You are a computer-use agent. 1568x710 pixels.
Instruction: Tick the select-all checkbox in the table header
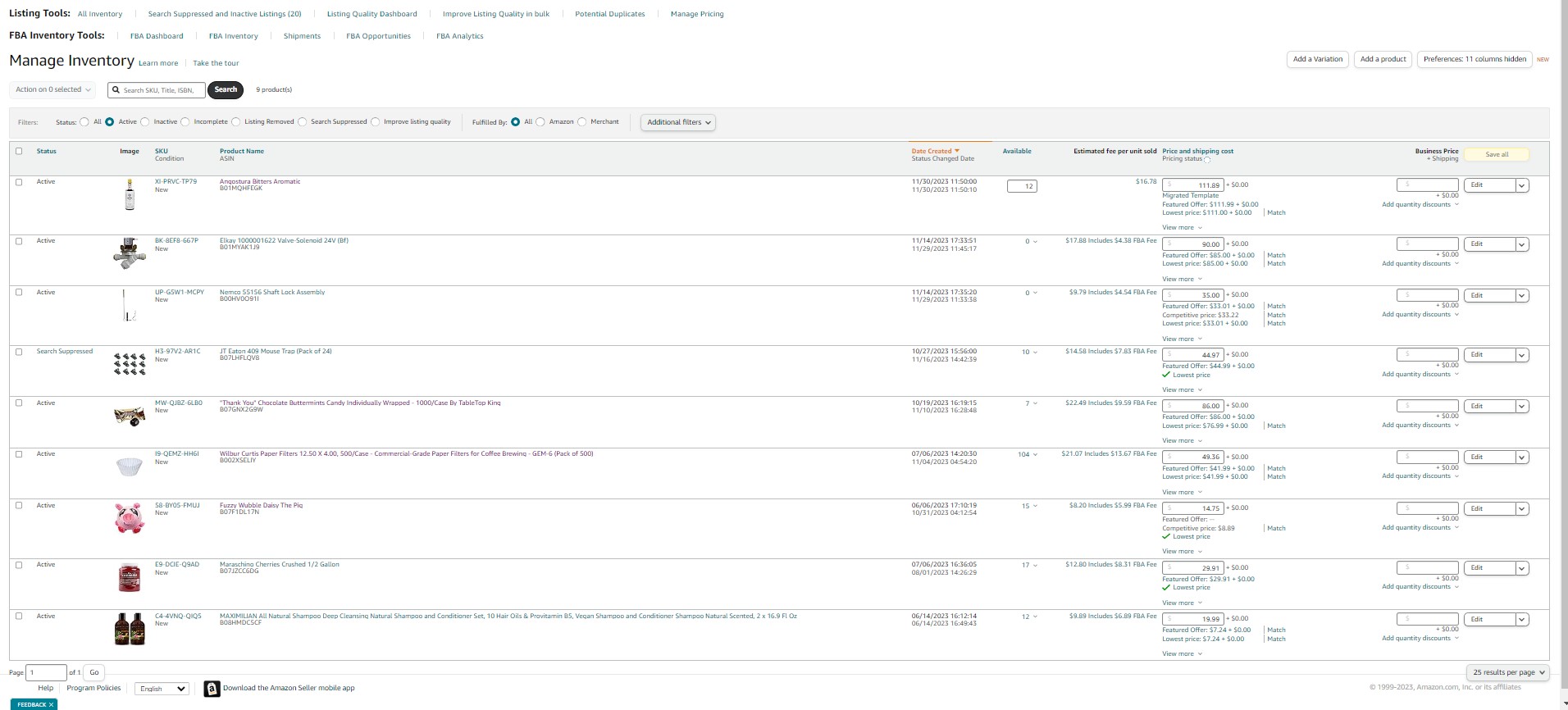(x=19, y=151)
